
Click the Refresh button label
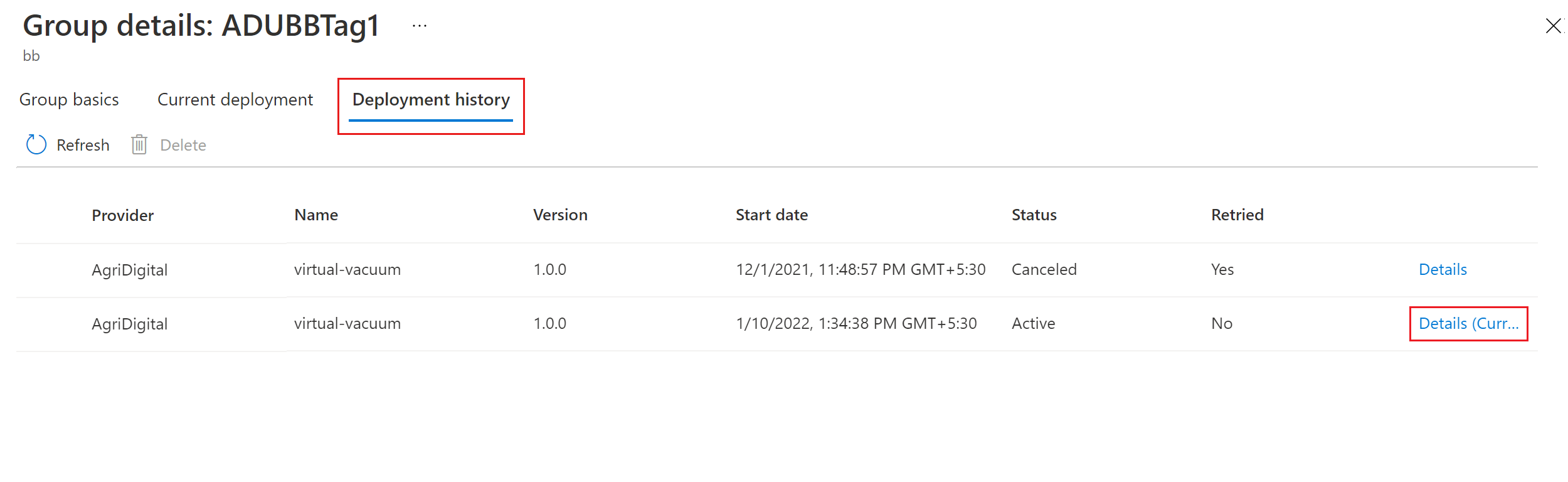point(83,145)
